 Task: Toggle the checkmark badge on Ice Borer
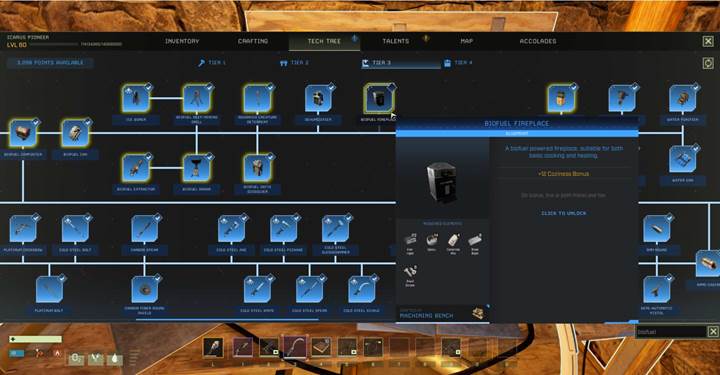(x=148, y=87)
